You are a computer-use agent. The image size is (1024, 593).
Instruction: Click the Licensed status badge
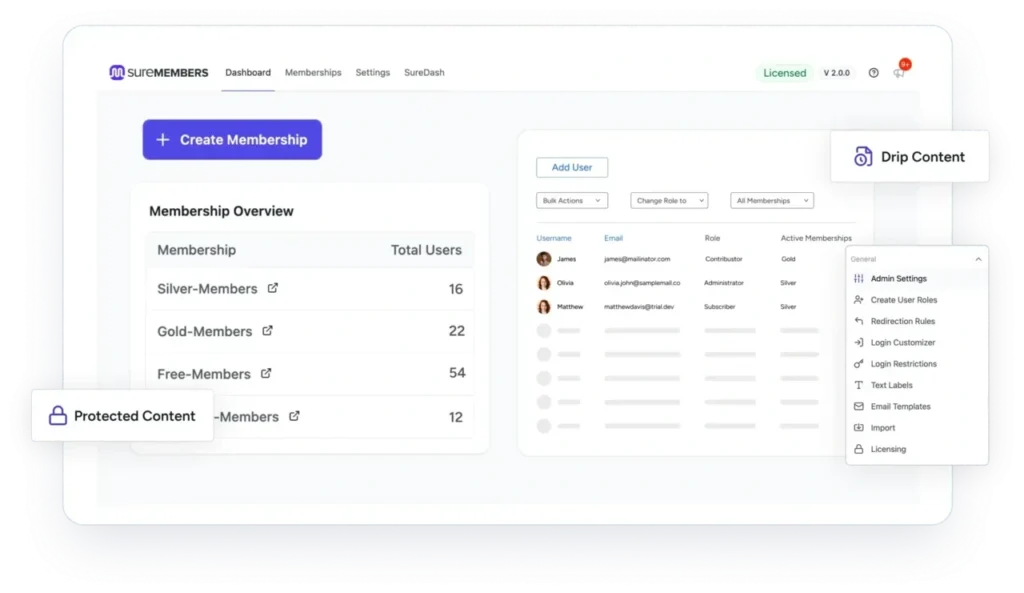[x=785, y=73]
